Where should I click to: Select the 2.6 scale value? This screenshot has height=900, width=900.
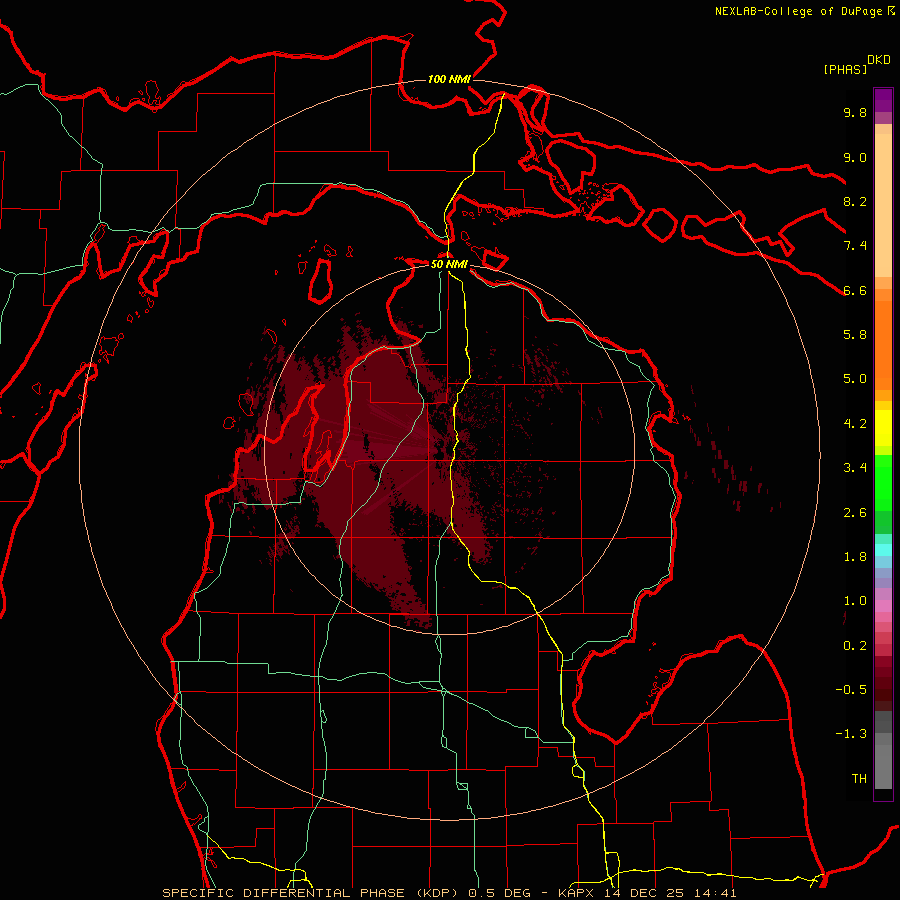click(x=855, y=513)
